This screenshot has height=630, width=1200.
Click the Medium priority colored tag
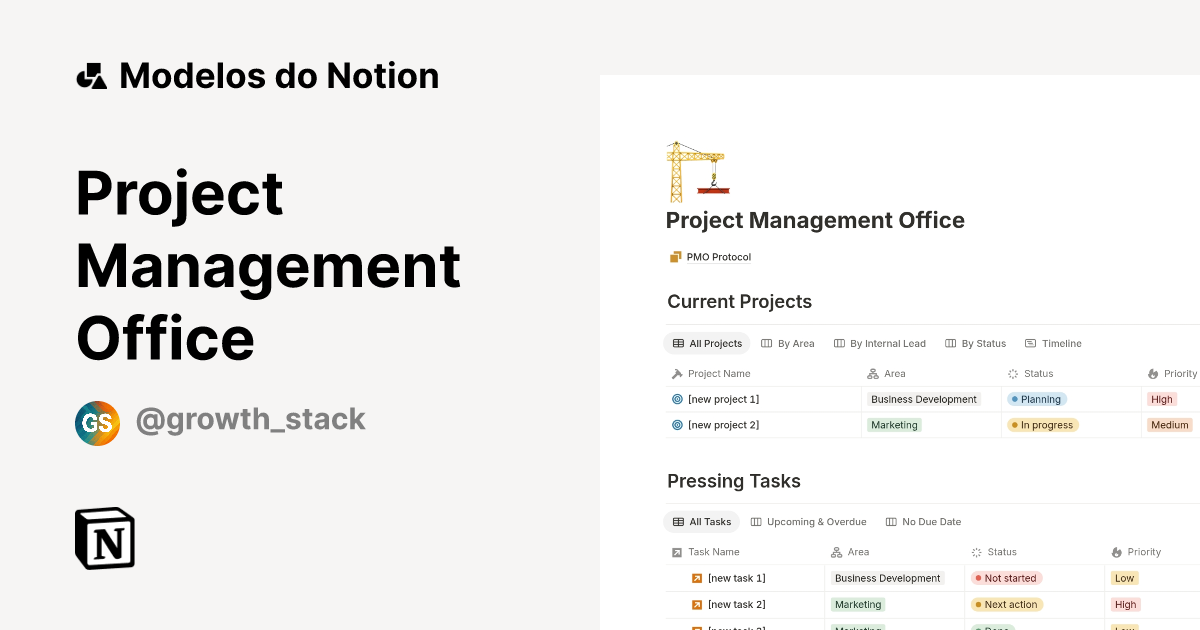1169,425
